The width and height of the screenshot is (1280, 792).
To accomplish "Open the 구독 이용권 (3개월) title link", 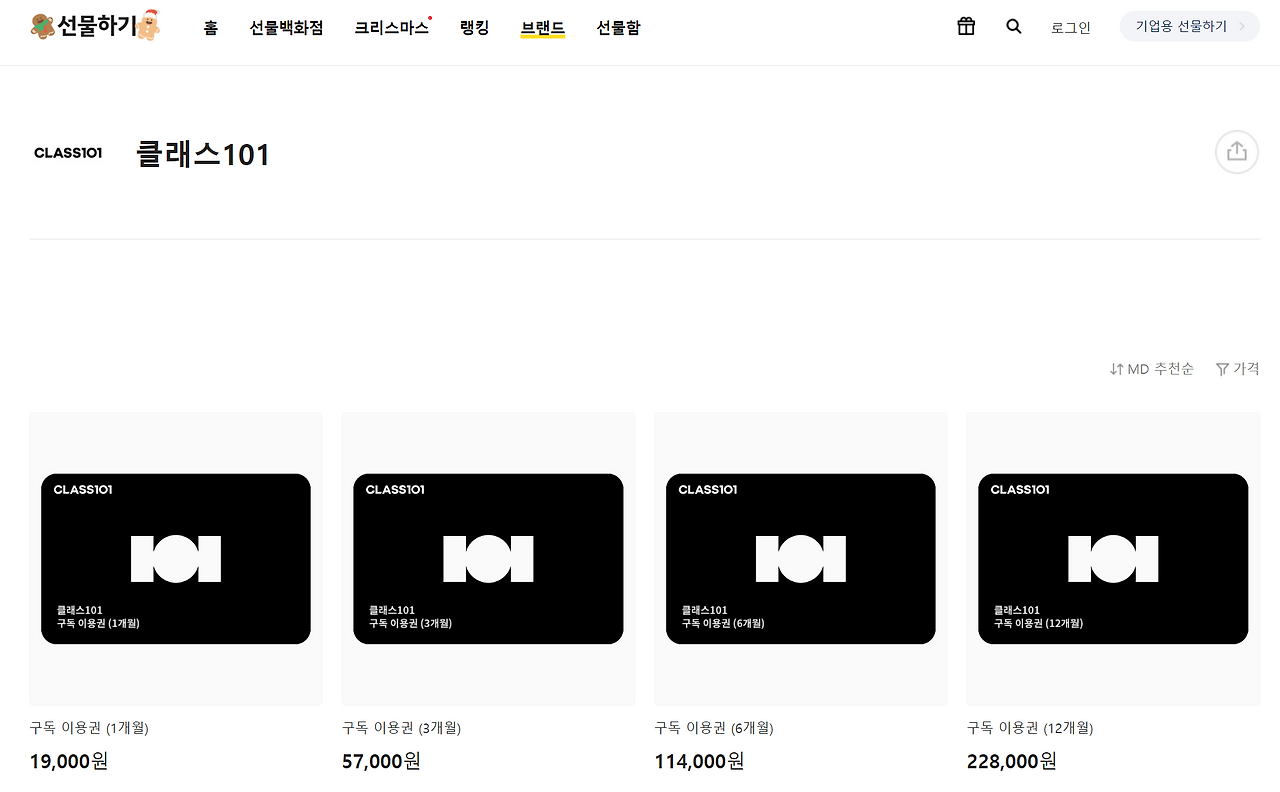I will pos(401,728).
